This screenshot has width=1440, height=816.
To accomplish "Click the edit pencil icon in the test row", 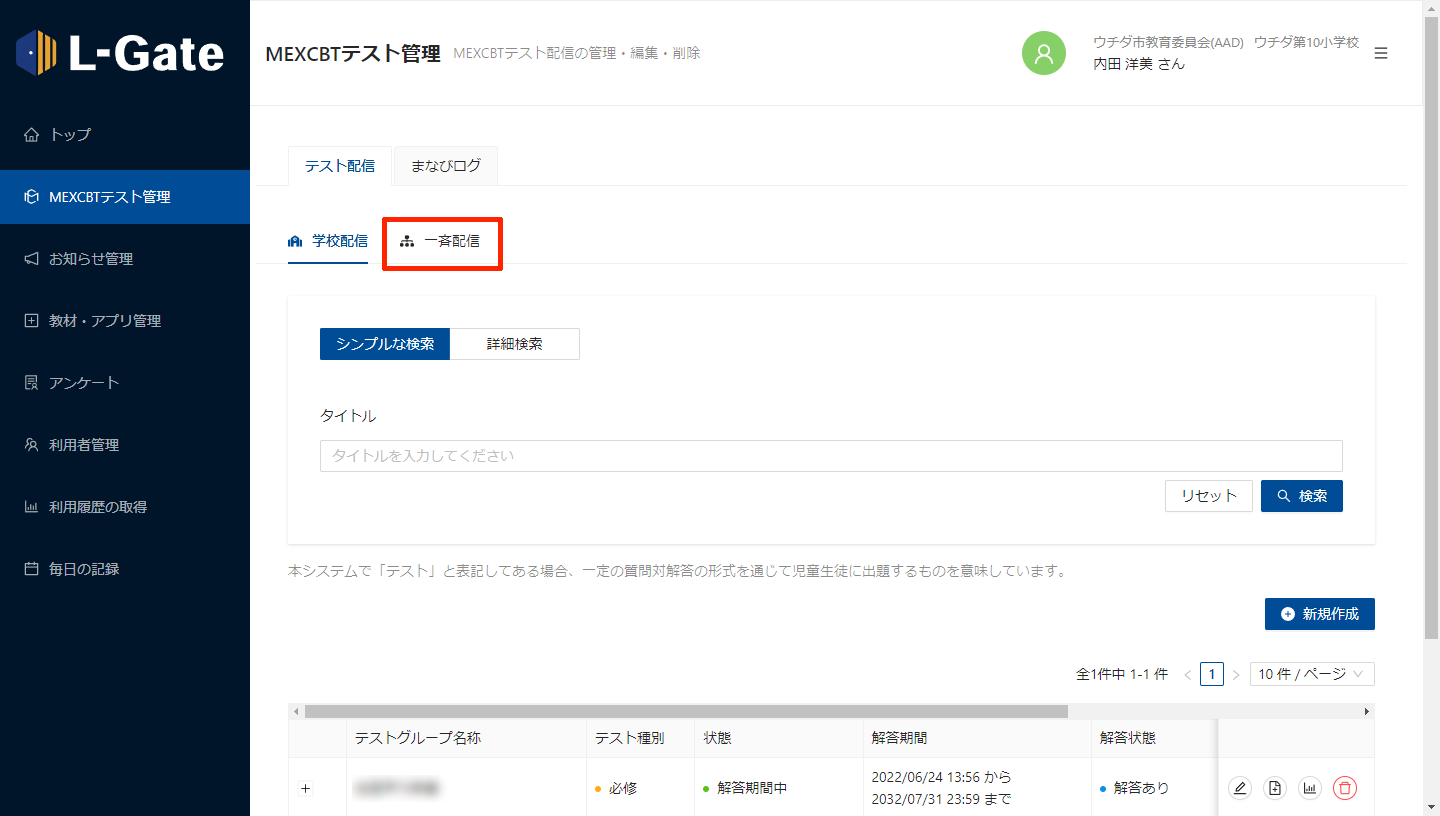I will coord(1240,788).
